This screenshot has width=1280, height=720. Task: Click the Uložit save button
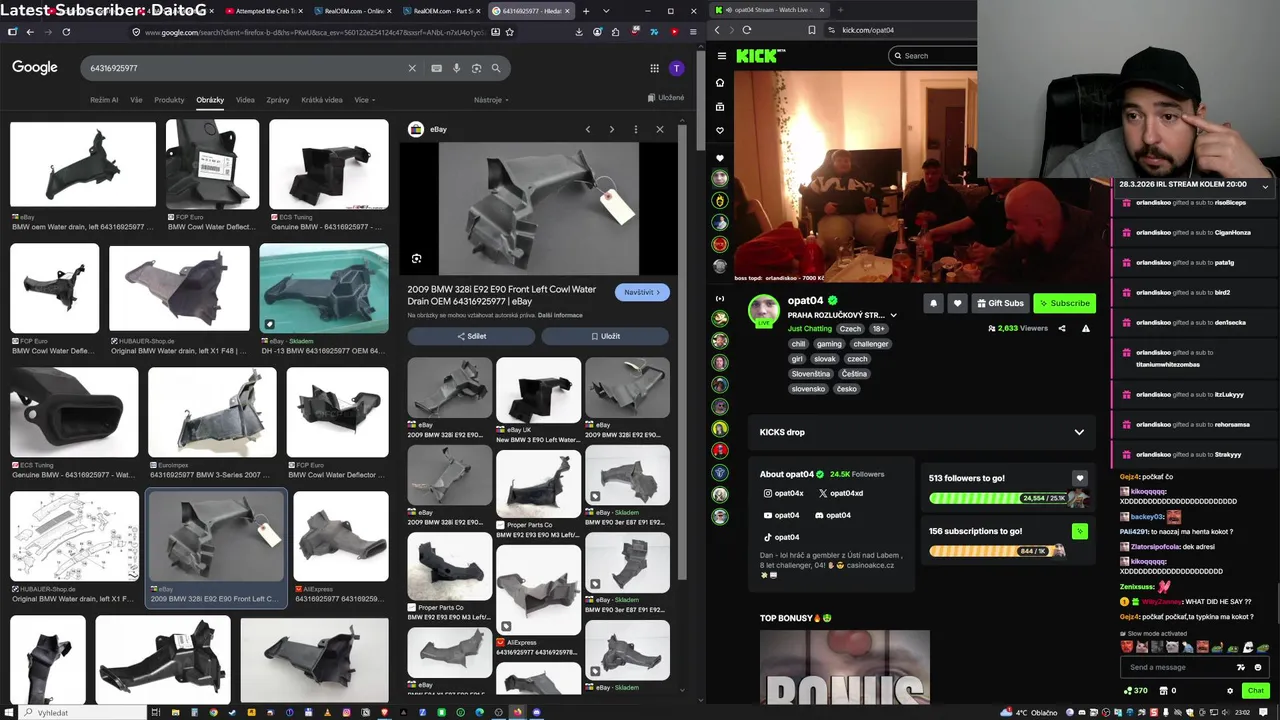[605, 336]
